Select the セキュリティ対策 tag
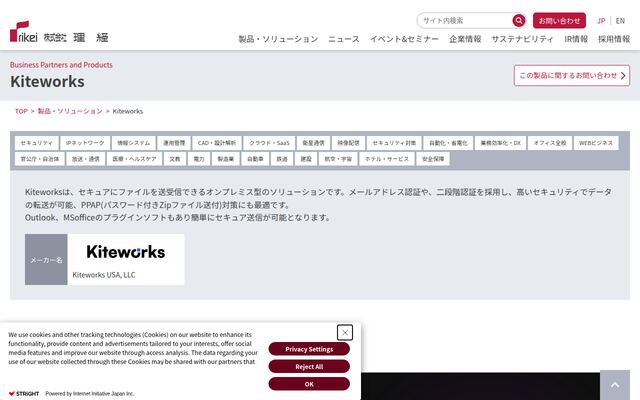The height and width of the screenshot is (400, 640). coord(394,143)
